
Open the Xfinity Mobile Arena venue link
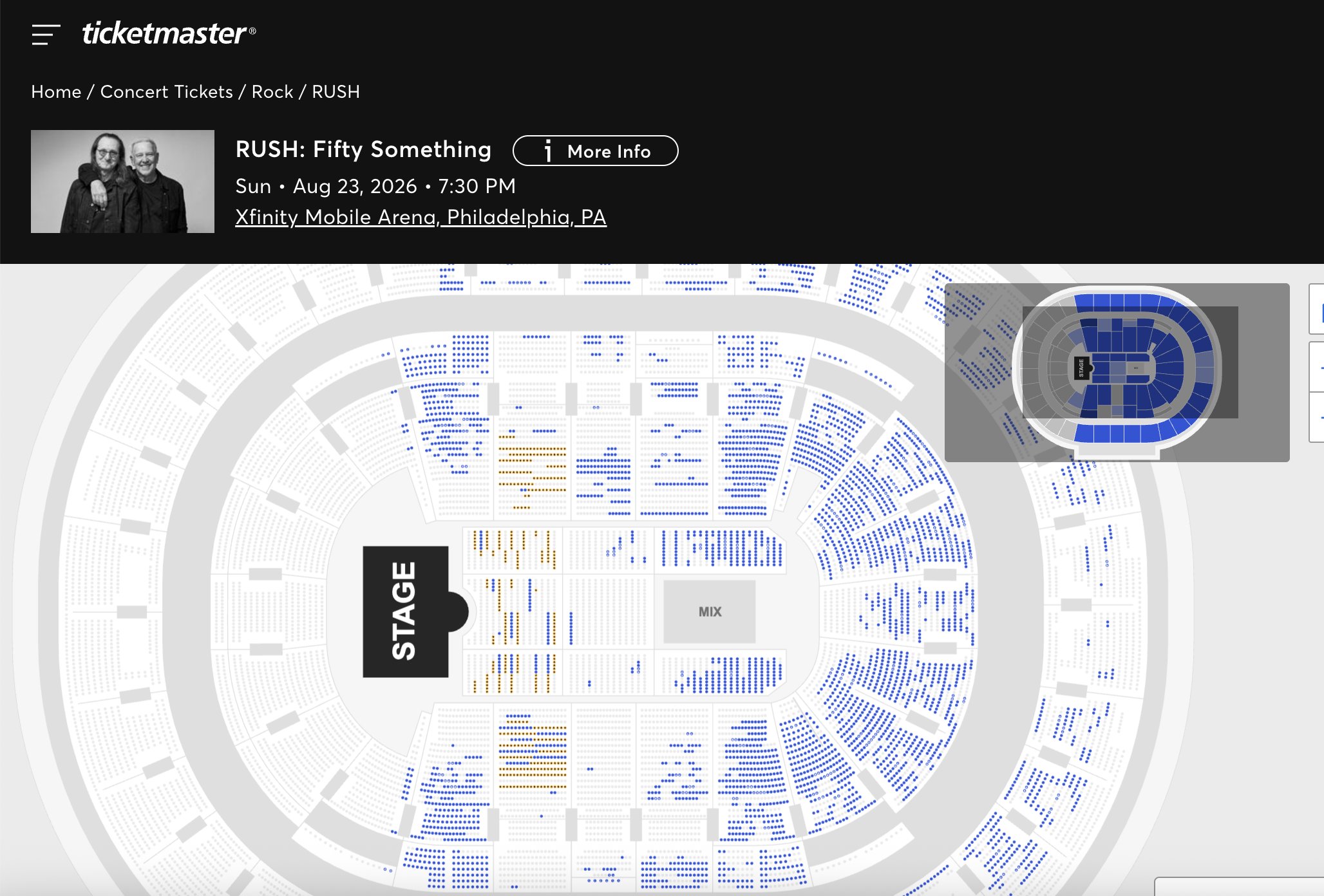[421, 218]
